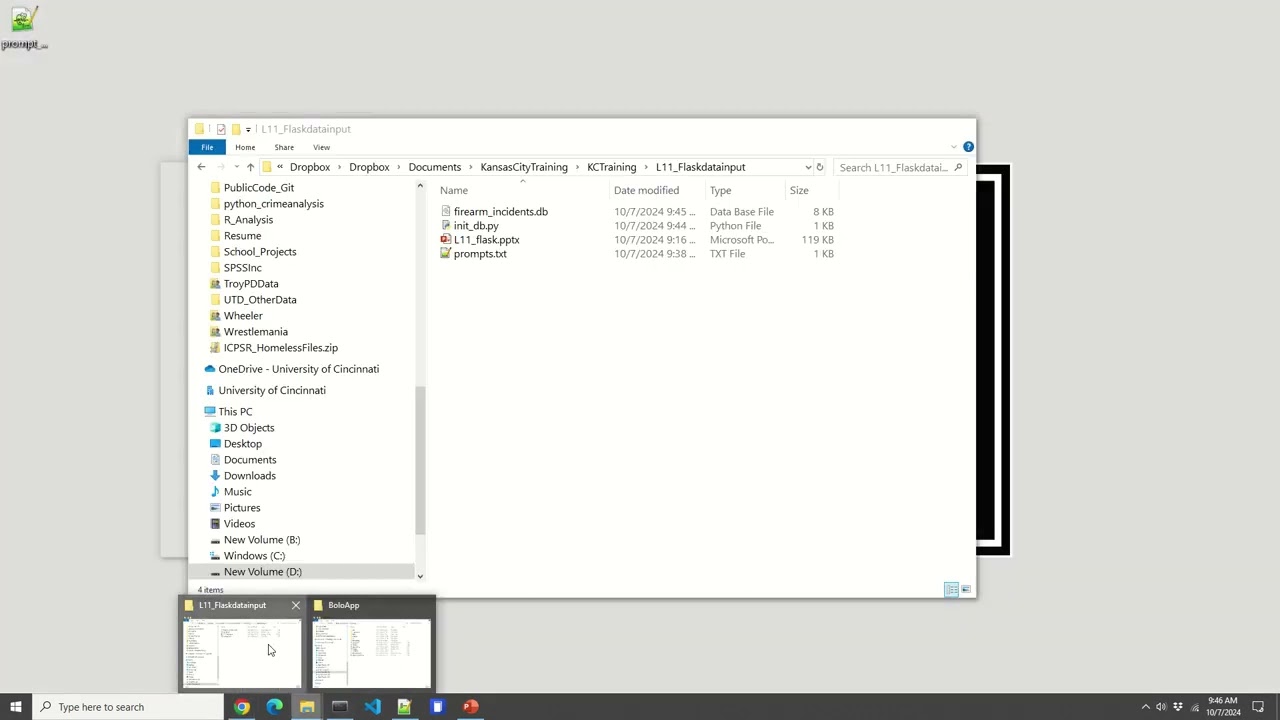Image resolution: width=1280 pixels, height=720 pixels.
Task: Click Documents in the address breadcrumb
Action: tap(434, 167)
